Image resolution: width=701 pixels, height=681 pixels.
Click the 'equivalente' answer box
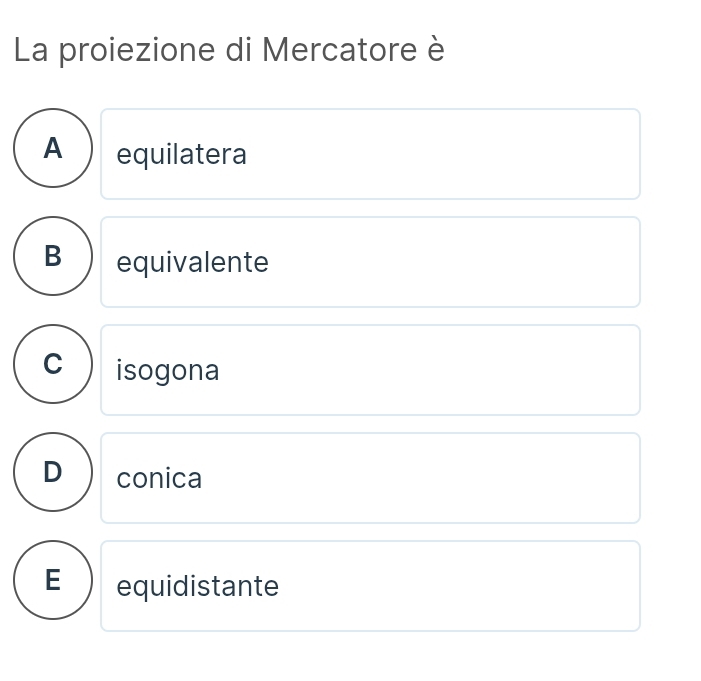[370, 262]
